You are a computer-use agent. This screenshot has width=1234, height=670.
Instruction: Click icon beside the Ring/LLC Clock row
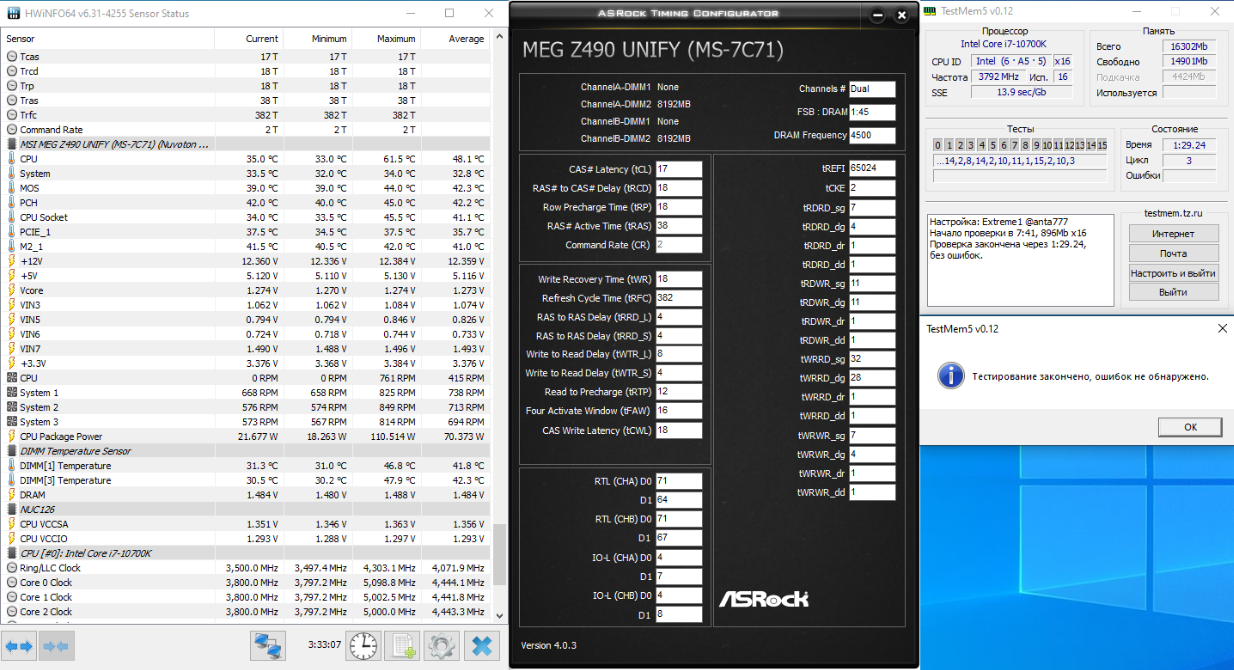(x=11, y=568)
